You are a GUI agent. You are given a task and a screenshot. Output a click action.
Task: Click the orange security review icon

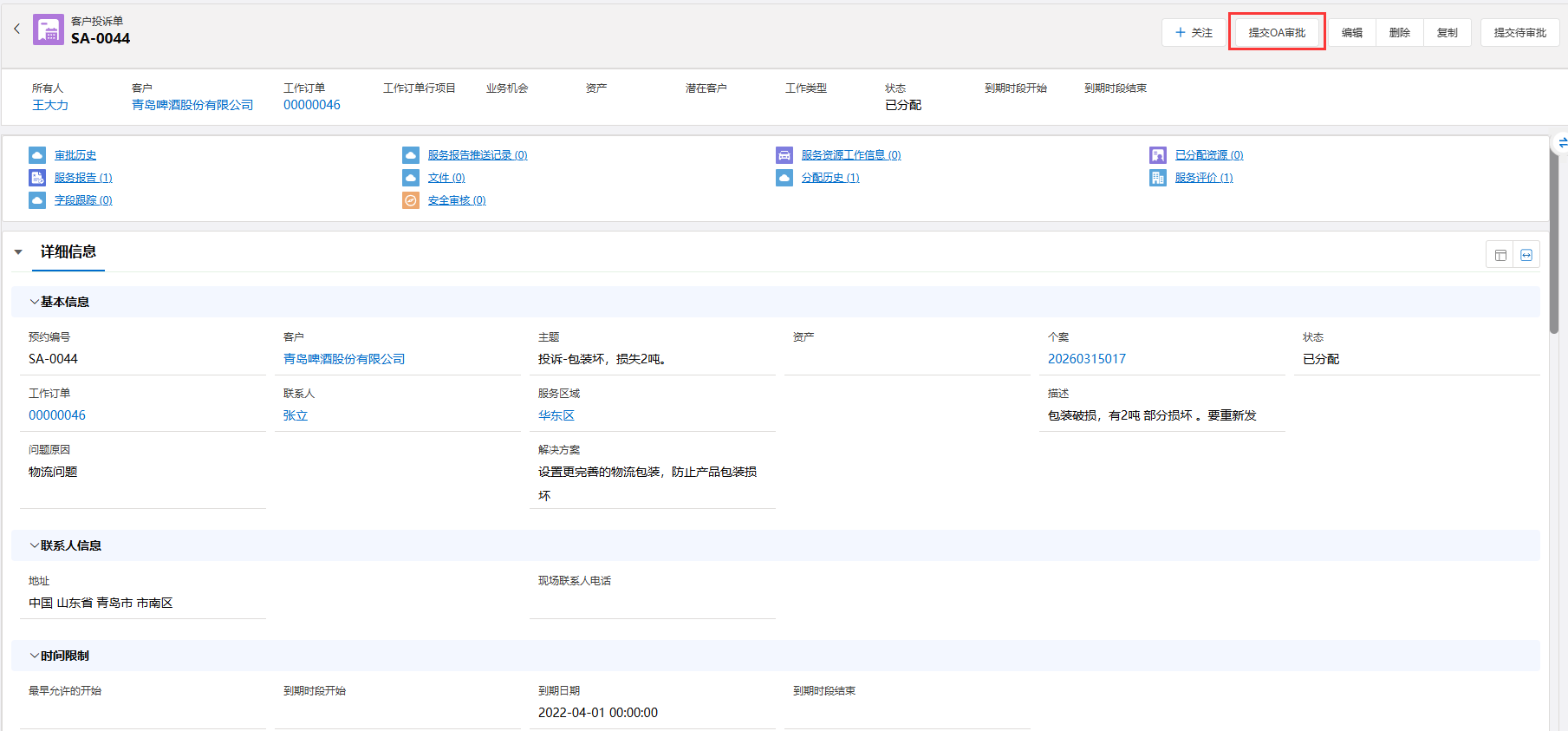pyautogui.click(x=411, y=200)
